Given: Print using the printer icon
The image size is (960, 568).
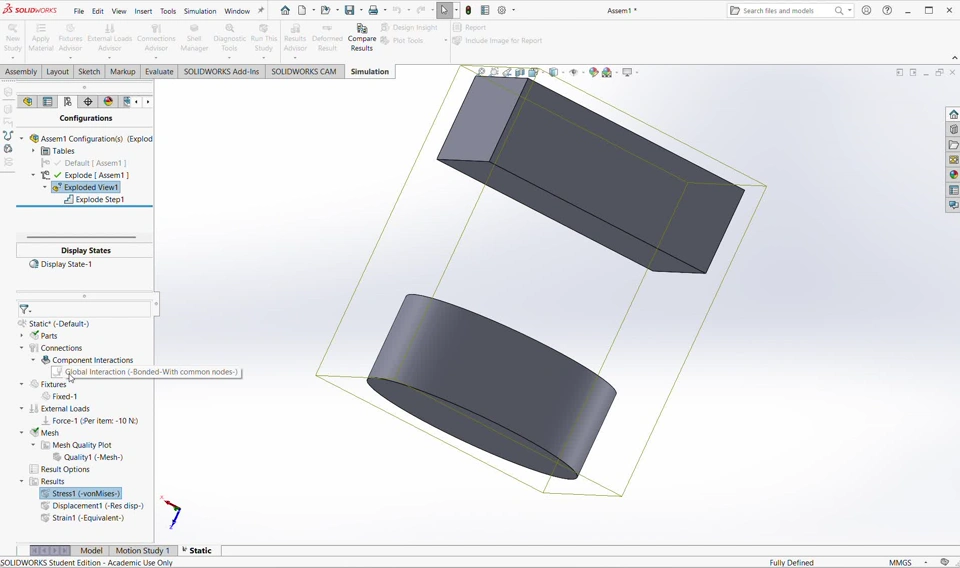Looking at the screenshot, I should click(x=373, y=10).
